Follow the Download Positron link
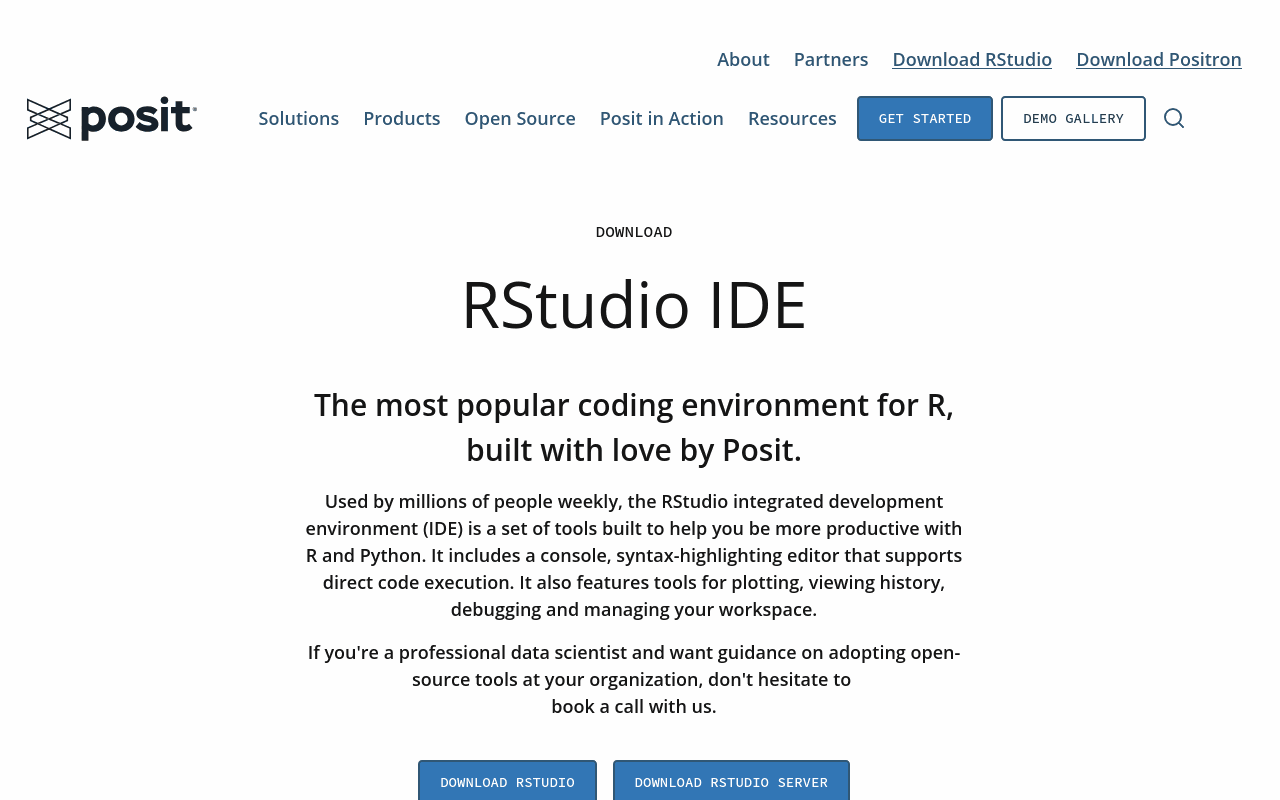This screenshot has height=800, width=1280. [x=1159, y=59]
